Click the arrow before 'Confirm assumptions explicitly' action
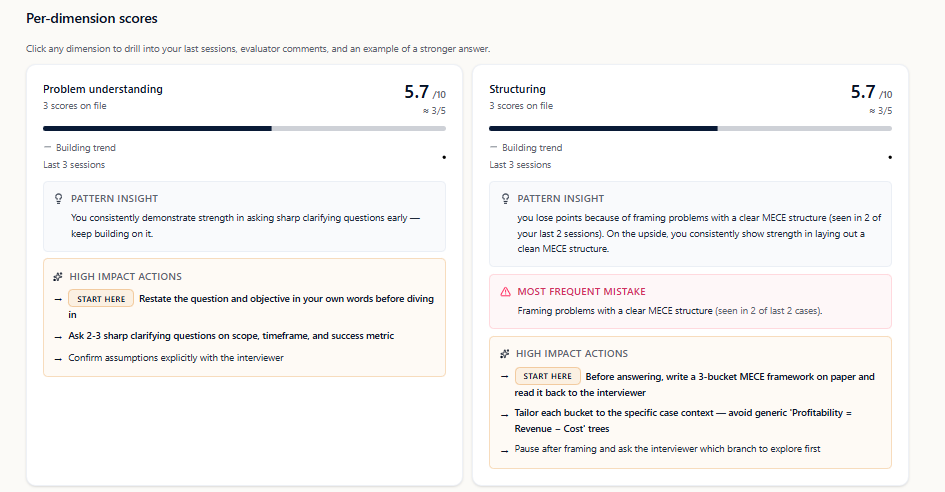This screenshot has width=945, height=492. point(58,358)
